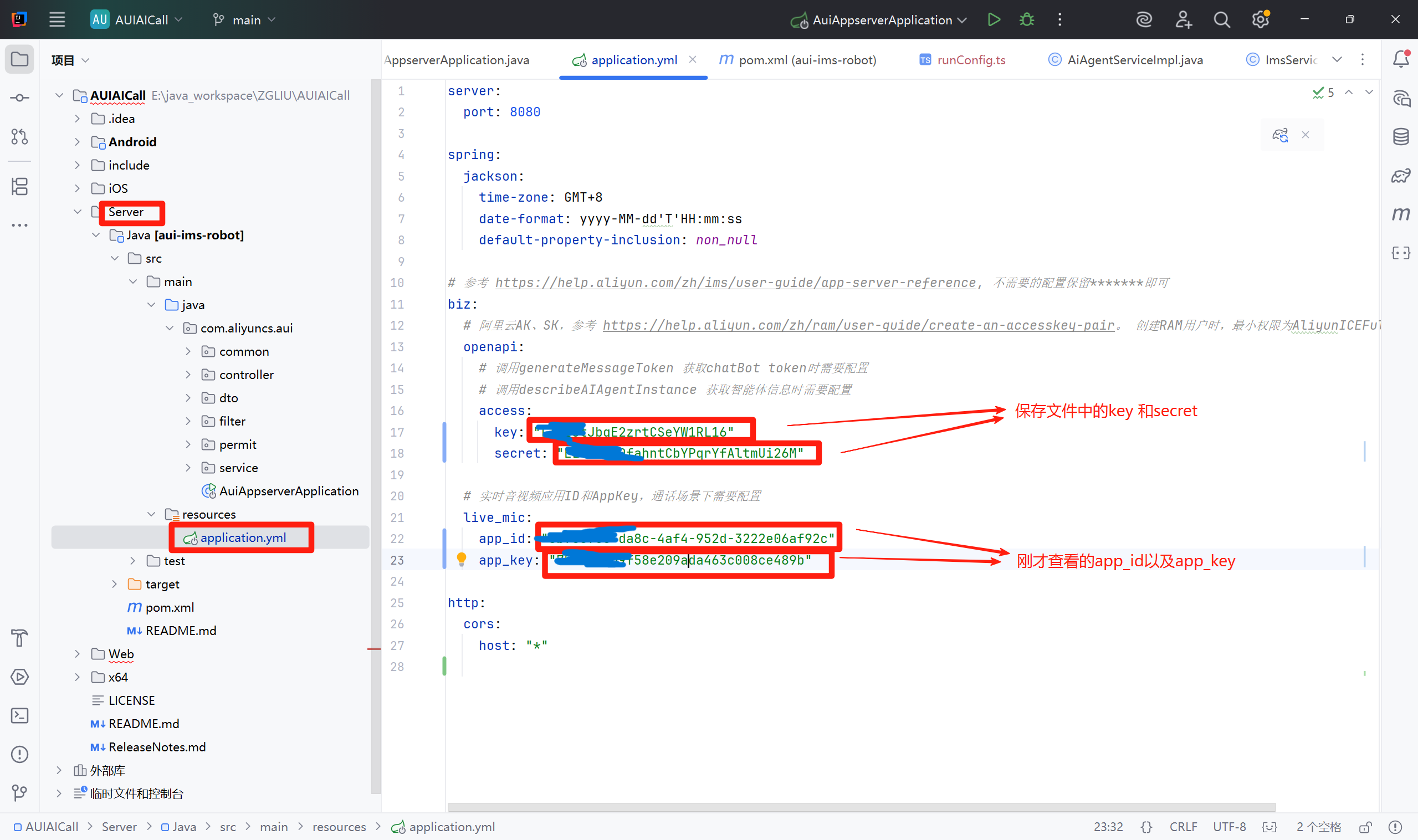Open the AUIAICall project dropdown
The width and height of the screenshot is (1418, 840).
(137, 20)
